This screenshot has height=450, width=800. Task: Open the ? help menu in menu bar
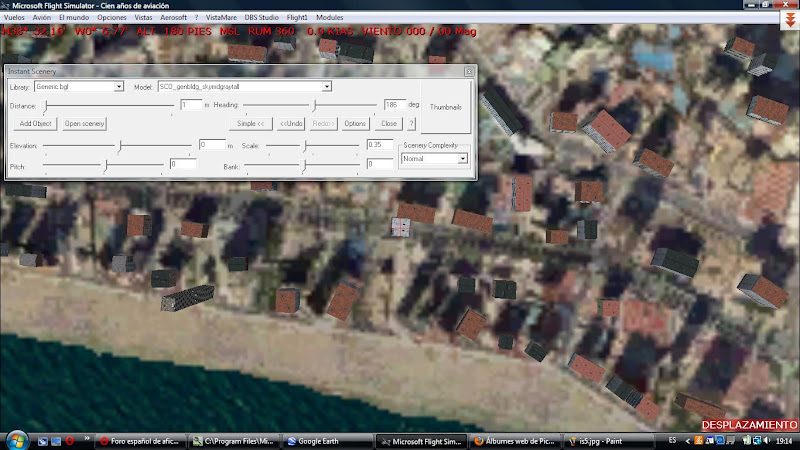pyautogui.click(x=196, y=17)
